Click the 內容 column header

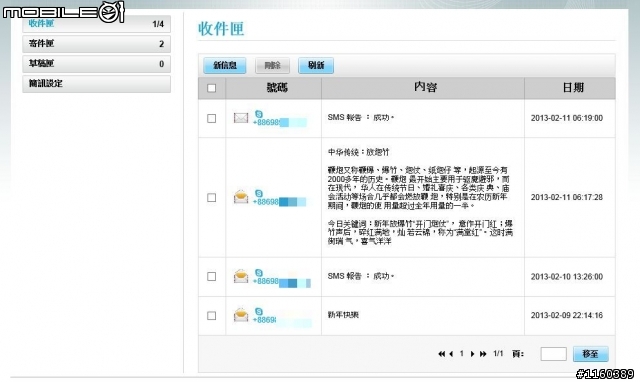pos(425,87)
